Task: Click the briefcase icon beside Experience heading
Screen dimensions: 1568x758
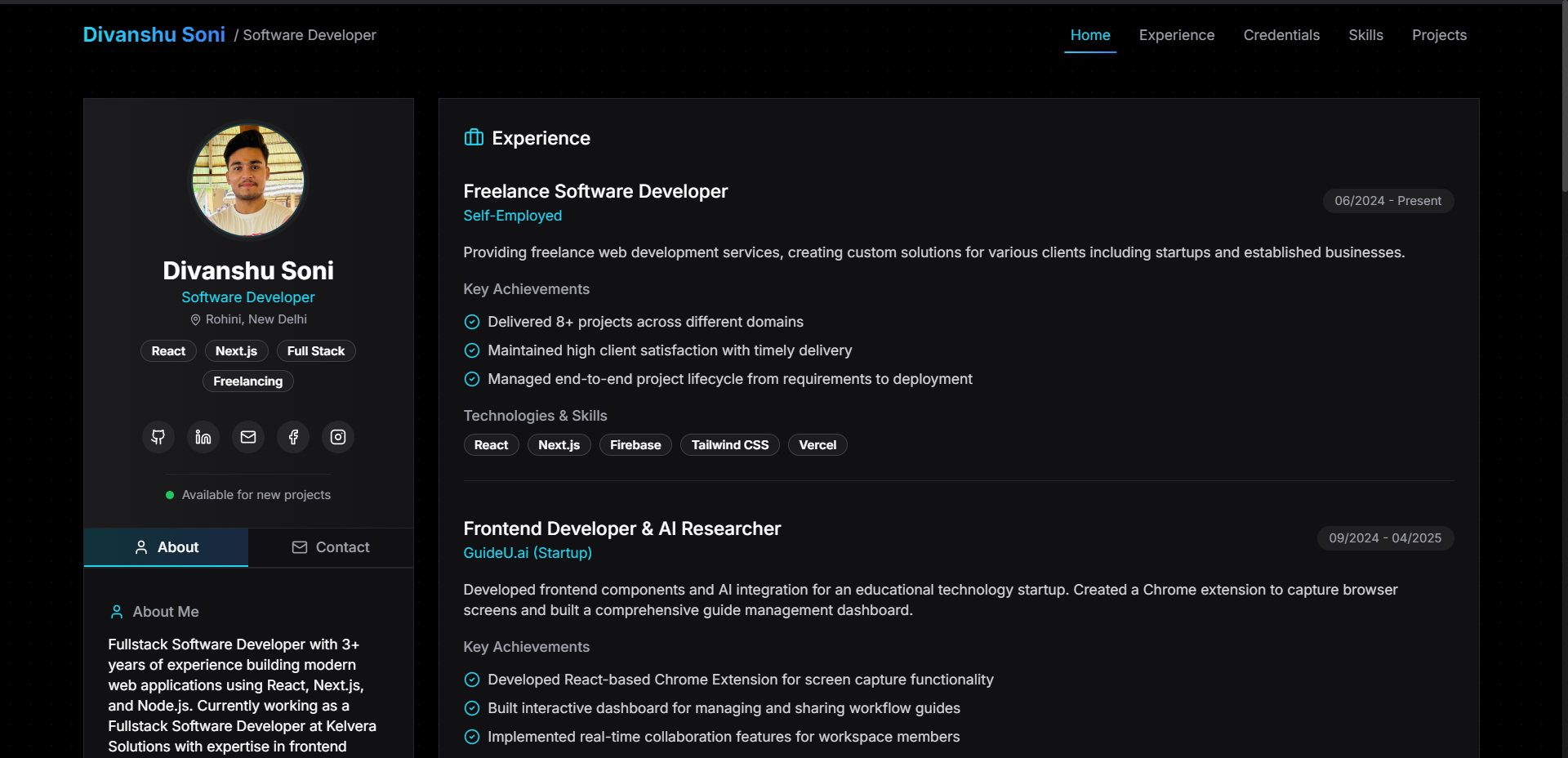Action: (x=474, y=137)
